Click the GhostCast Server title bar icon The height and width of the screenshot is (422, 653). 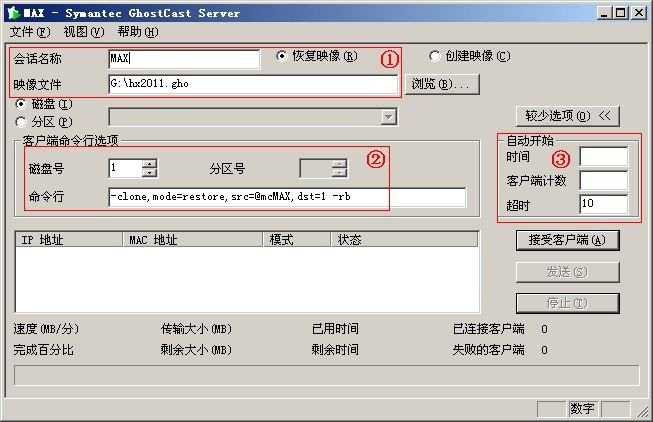pyautogui.click(x=14, y=13)
